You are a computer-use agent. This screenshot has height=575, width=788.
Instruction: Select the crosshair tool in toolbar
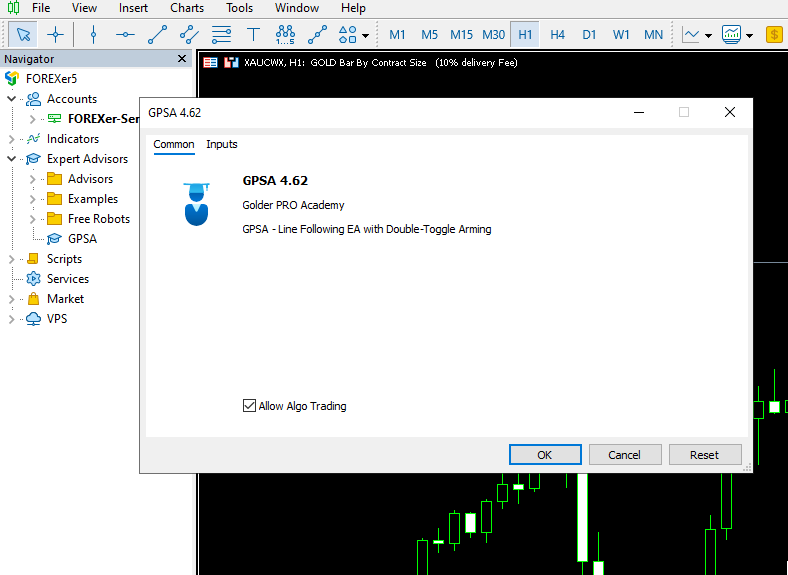pos(56,35)
